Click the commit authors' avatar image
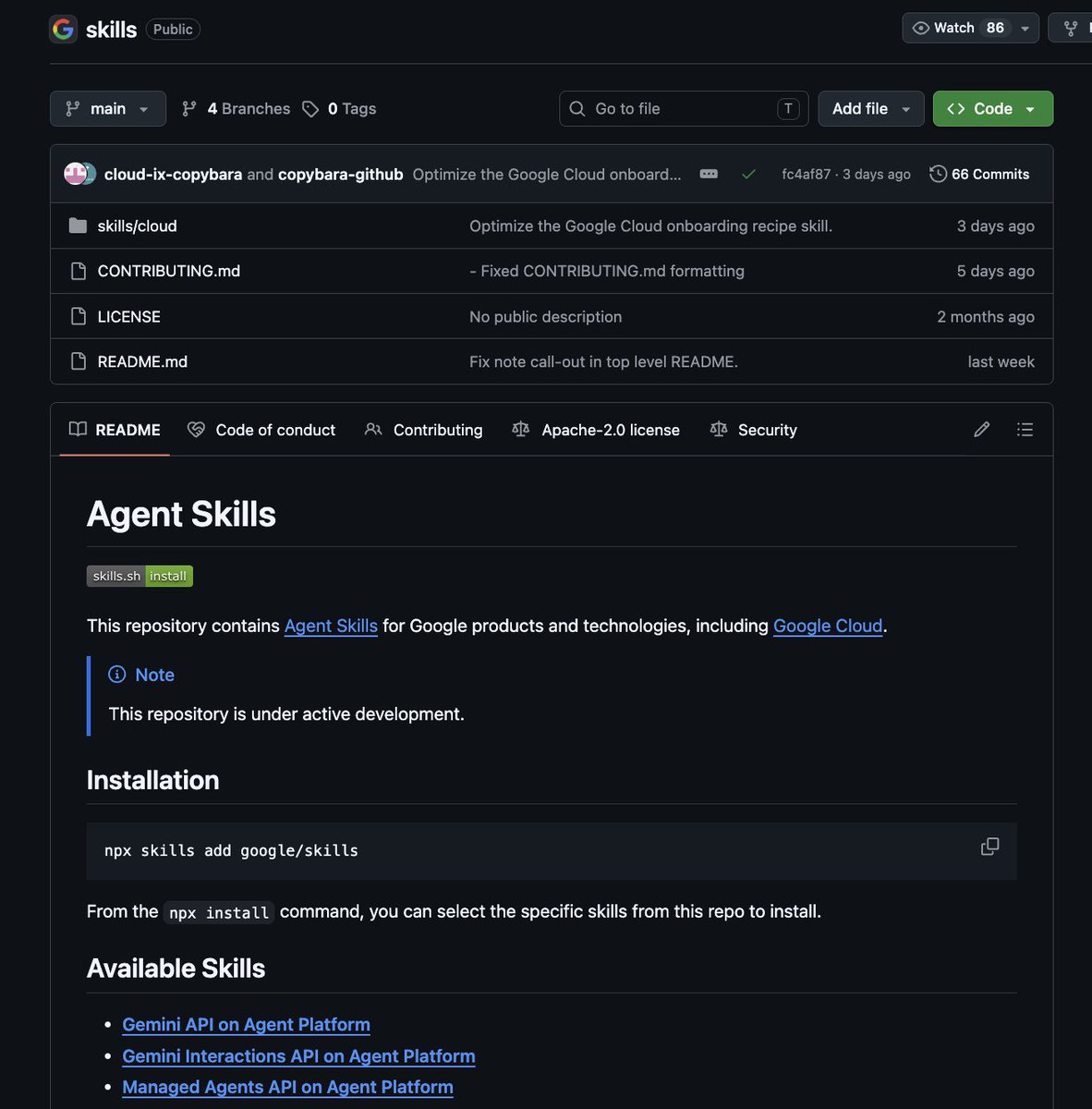 [79, 174]
